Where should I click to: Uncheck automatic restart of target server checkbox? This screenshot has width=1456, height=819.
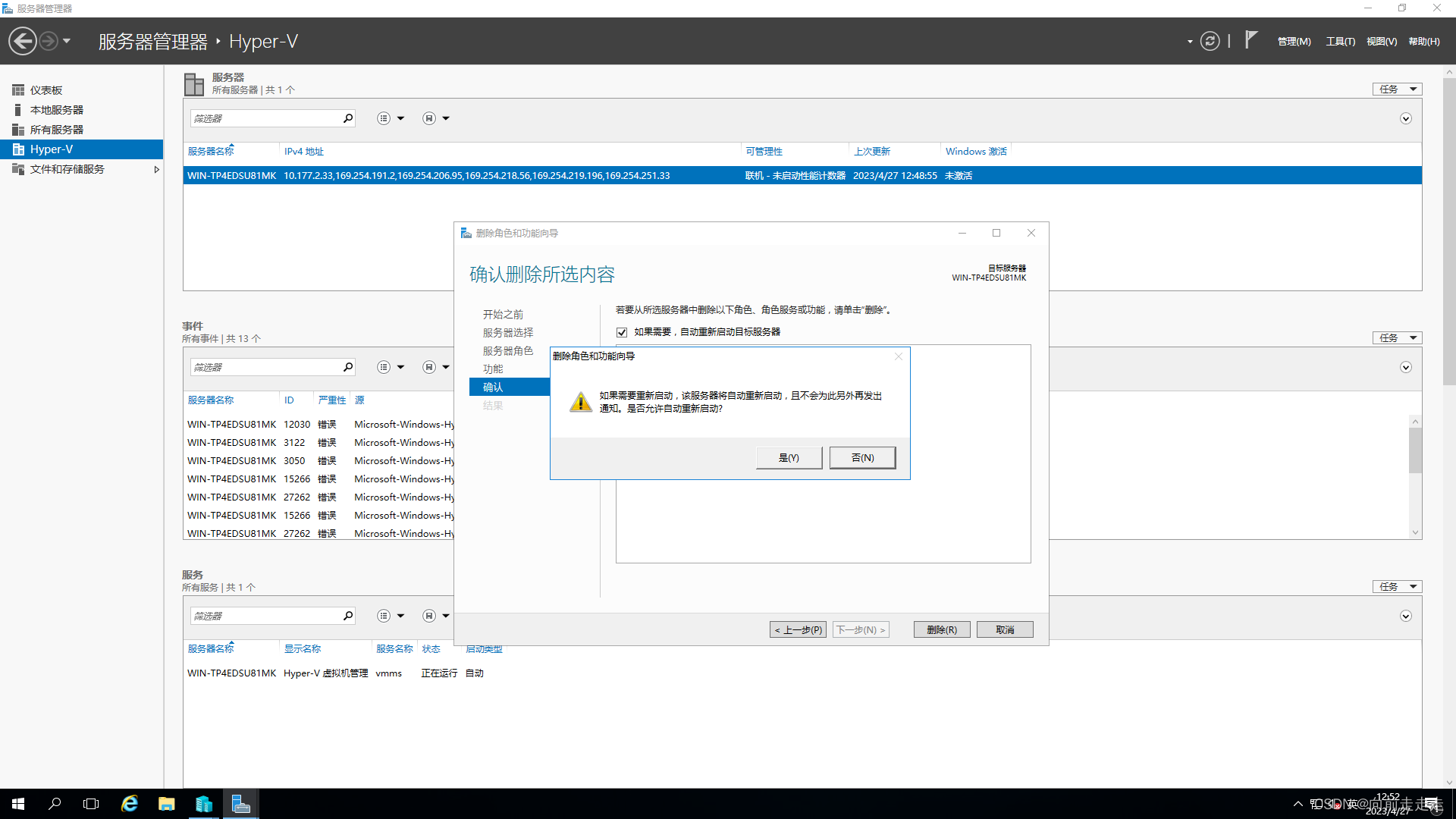click(x=622, y=332)
